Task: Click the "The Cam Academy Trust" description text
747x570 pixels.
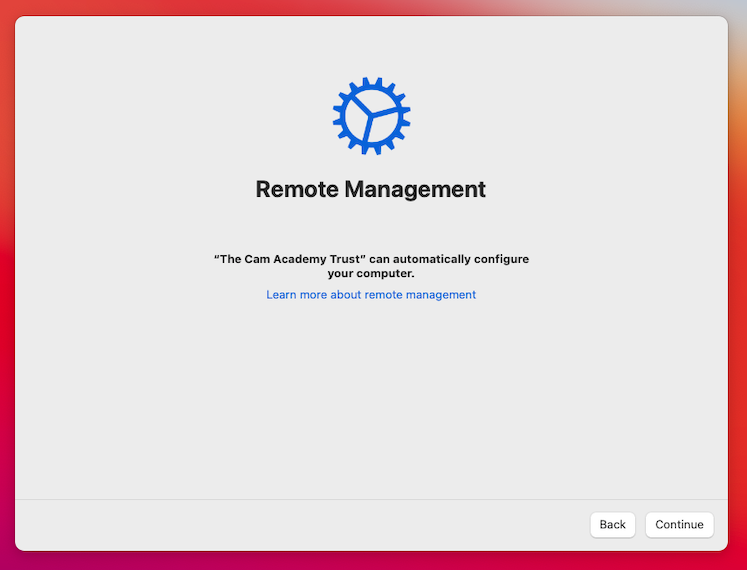Action: 371,266
